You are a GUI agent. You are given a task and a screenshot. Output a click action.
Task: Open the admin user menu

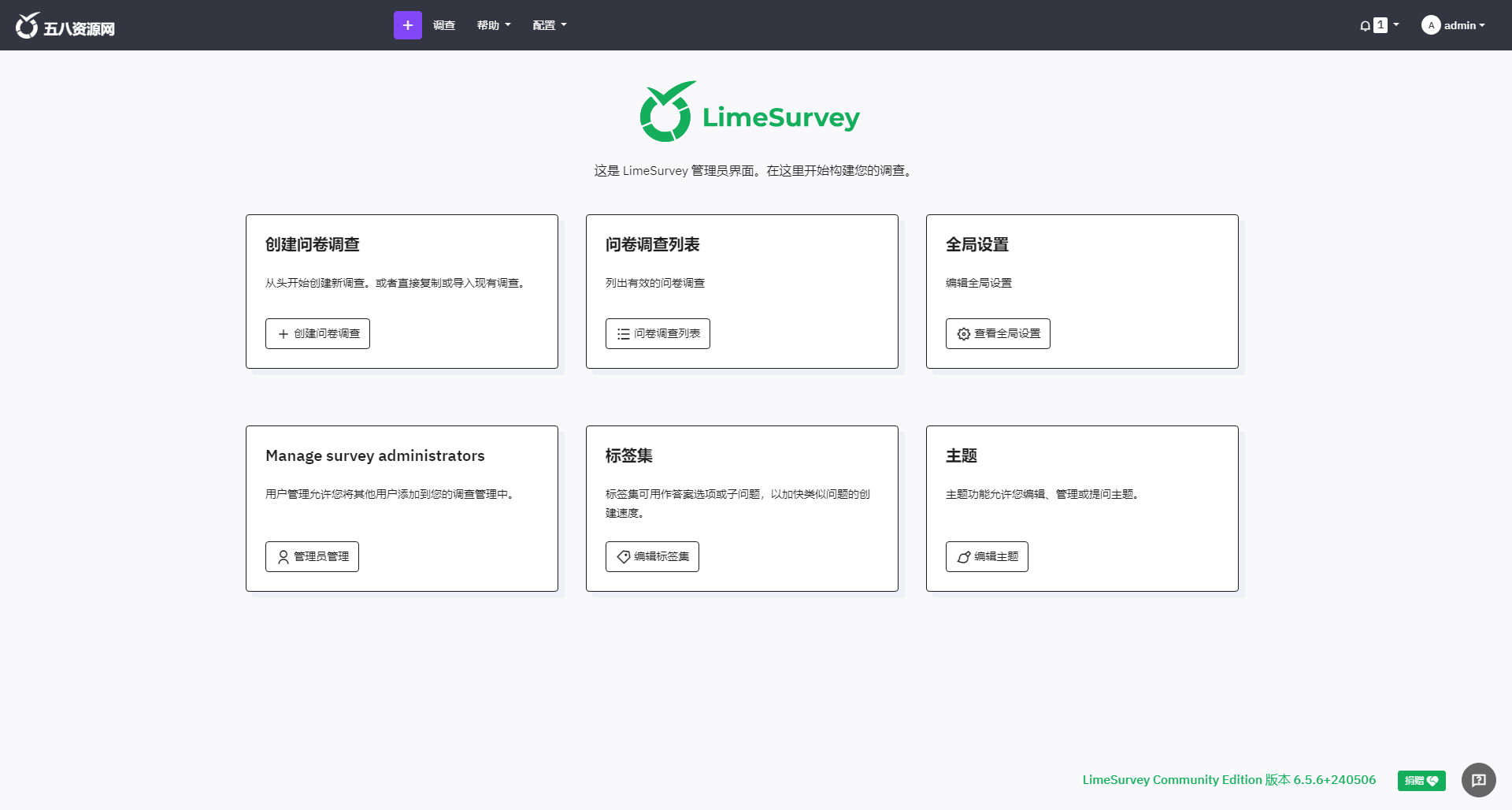tap(1453, 25)
